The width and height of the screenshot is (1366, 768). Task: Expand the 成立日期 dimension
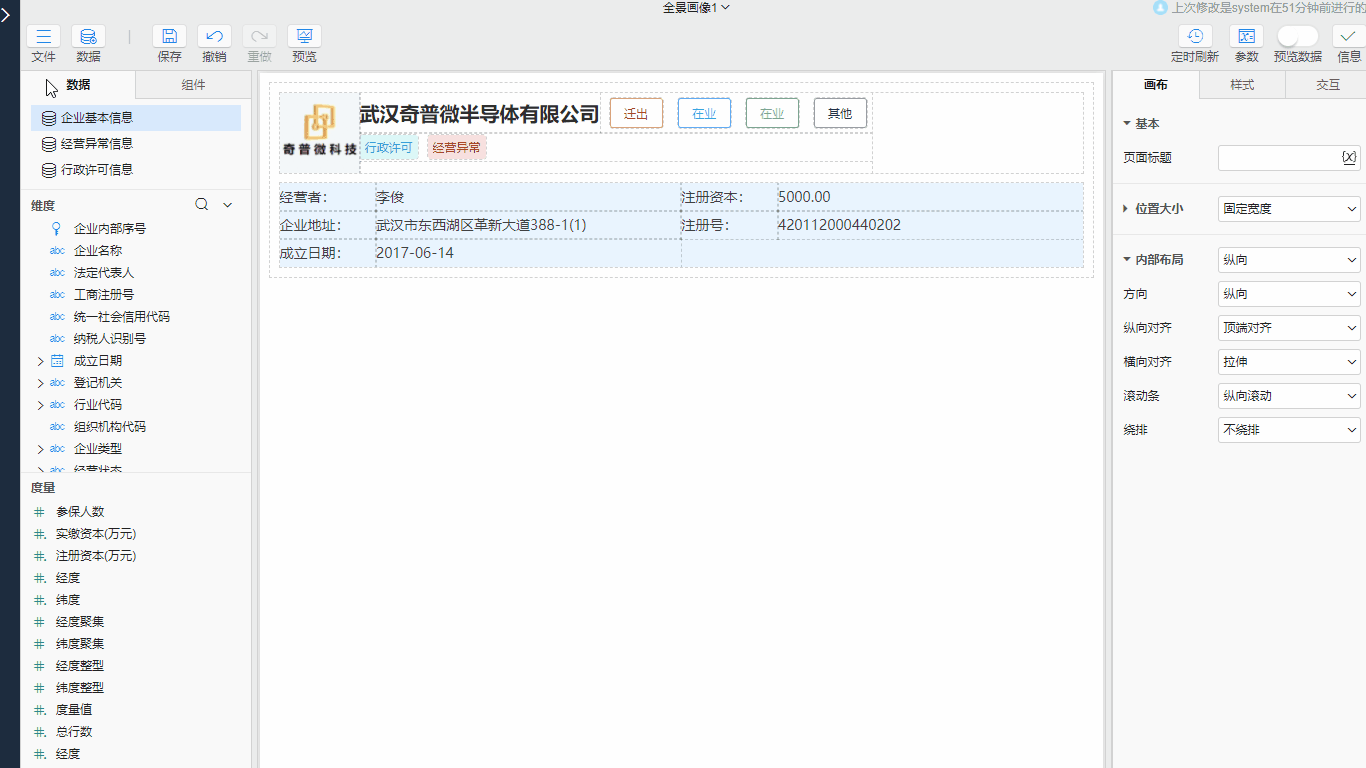41,361
